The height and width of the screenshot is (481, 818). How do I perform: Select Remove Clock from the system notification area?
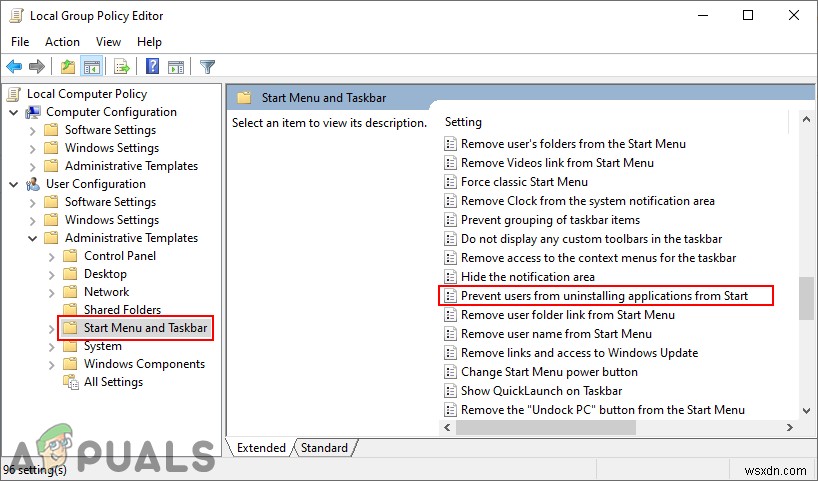[x=587, y=201]
